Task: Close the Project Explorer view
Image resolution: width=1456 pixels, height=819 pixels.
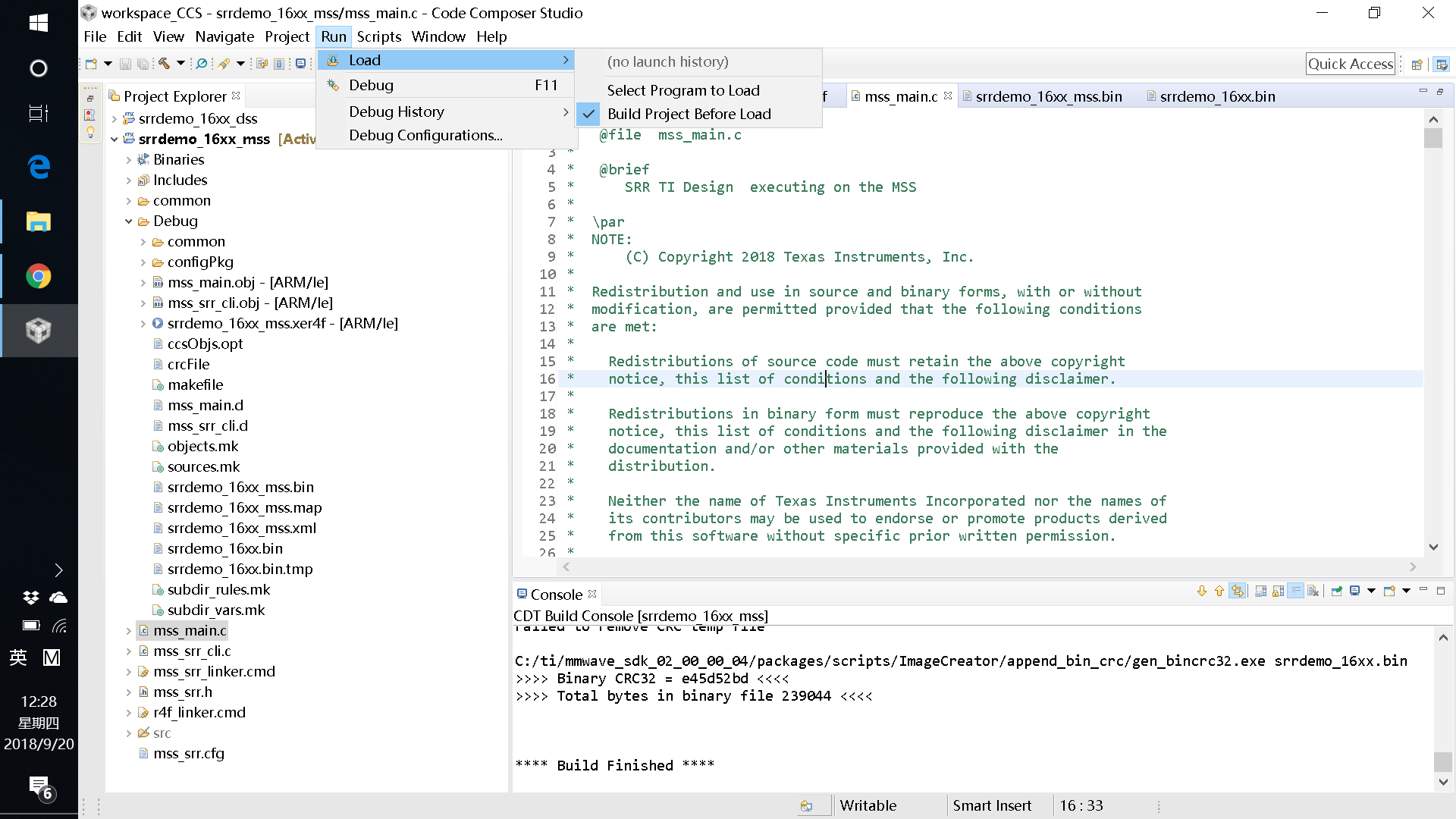Action: point(236,96)
